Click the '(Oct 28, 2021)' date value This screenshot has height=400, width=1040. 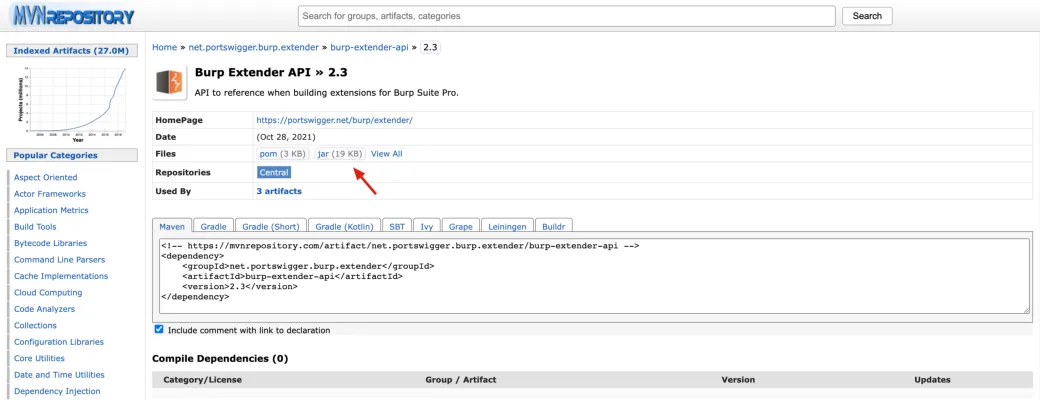(286, 137)
